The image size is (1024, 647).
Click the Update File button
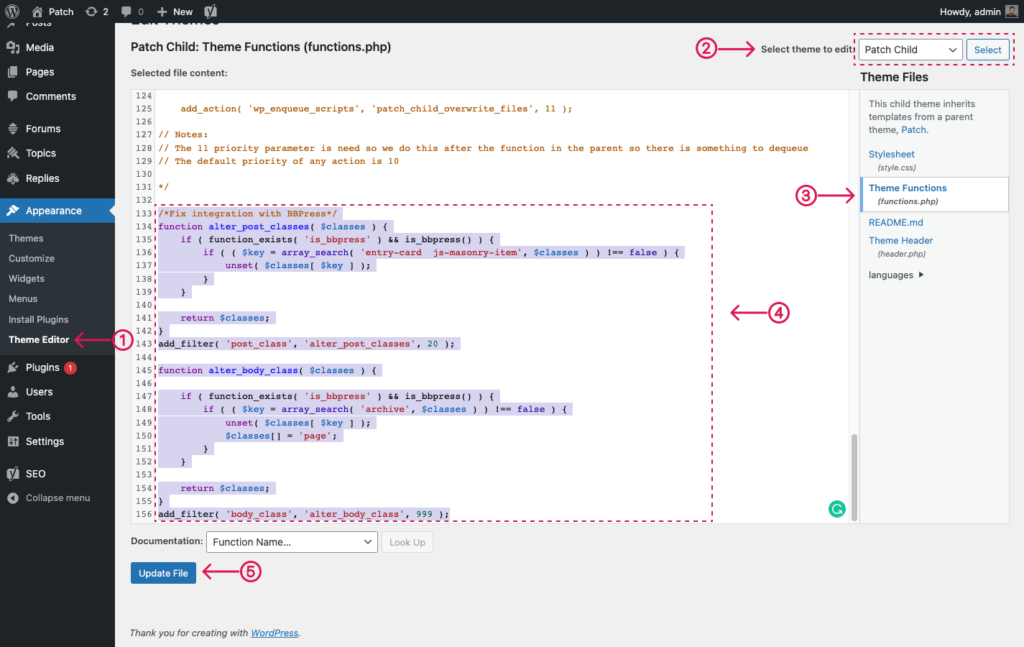163,573
